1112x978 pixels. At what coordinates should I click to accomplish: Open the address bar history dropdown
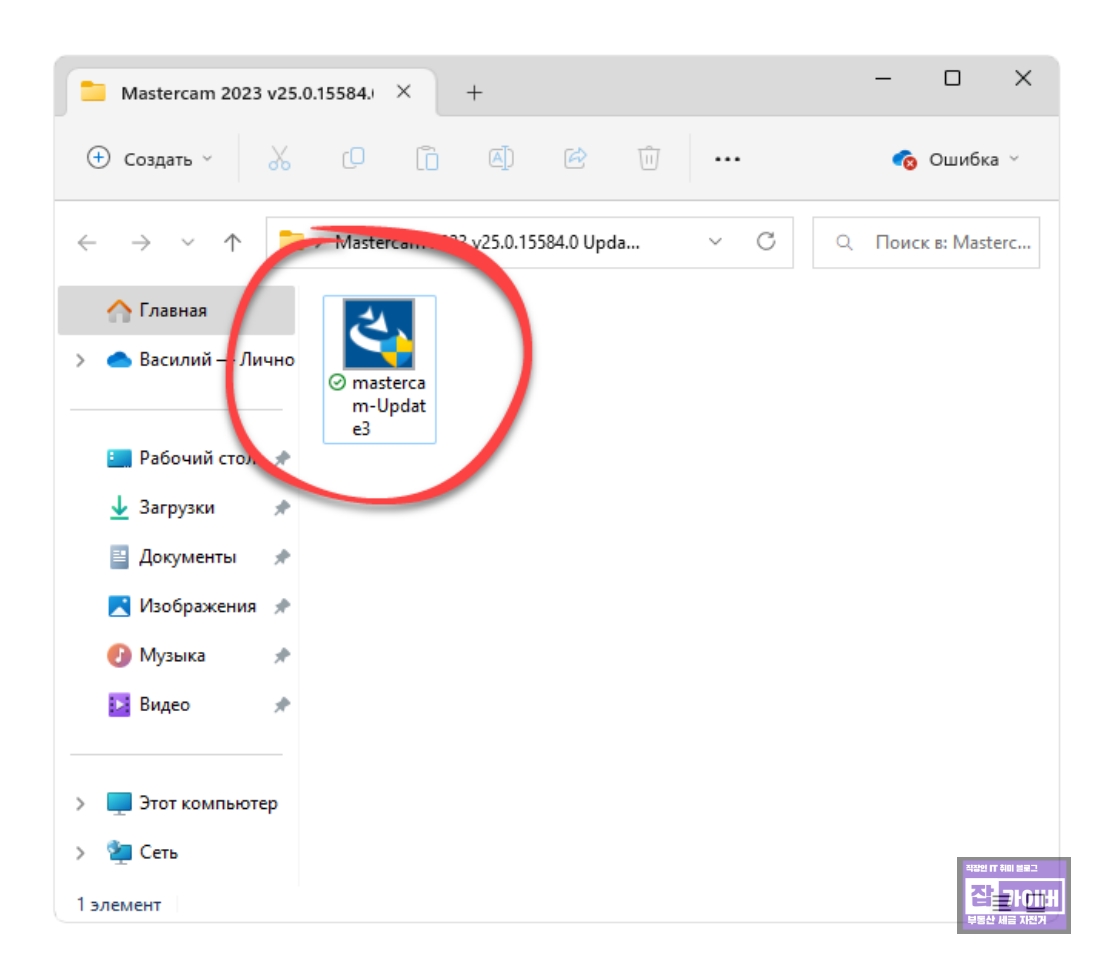pos(715,242)
